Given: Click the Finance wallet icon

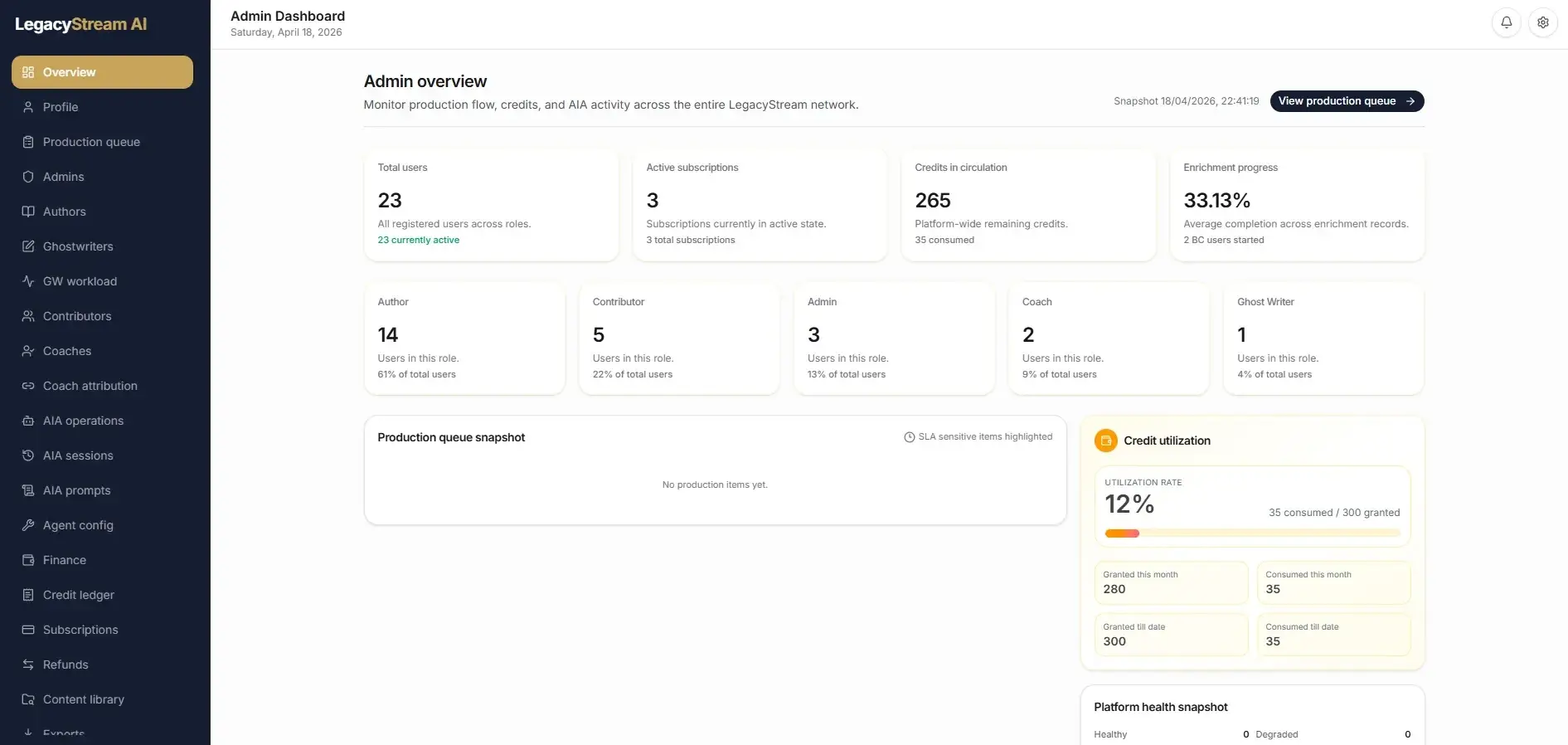Looking at the screenshot, I should click(28, 560).
